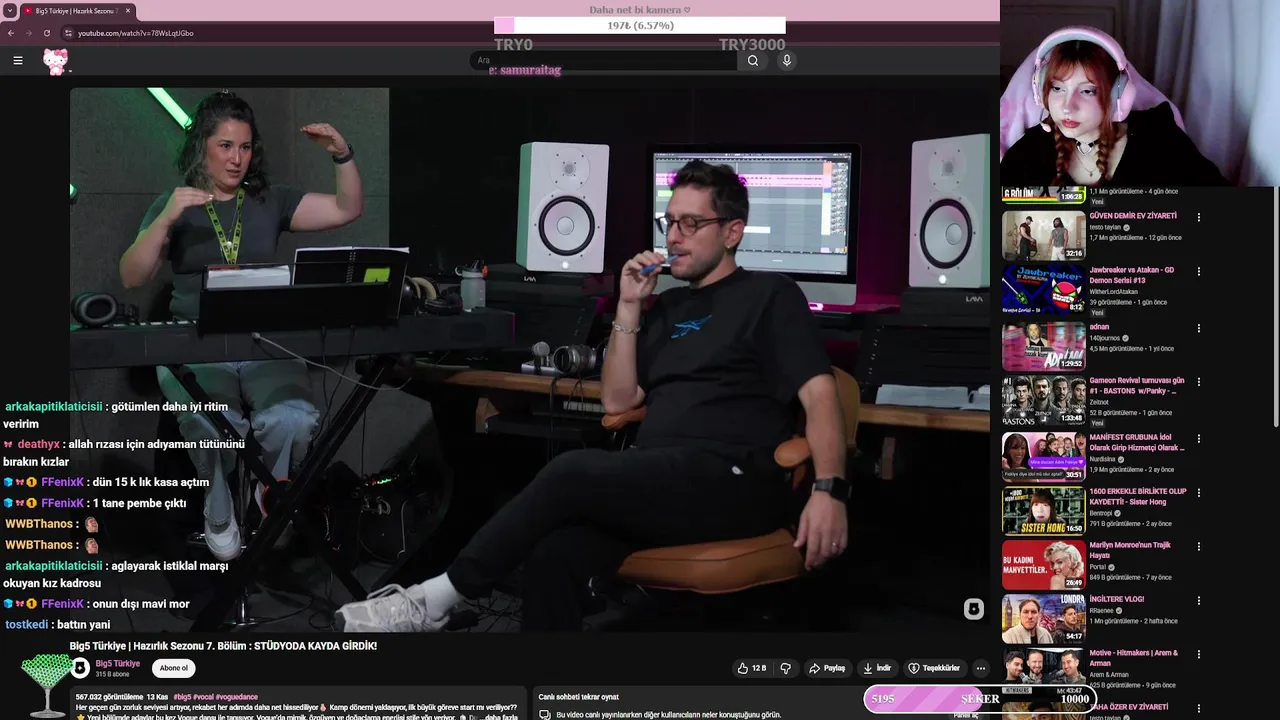Open Gameon Revival turnuvası video thumbnail
1280x720 pixels.
coord(1044,400)
